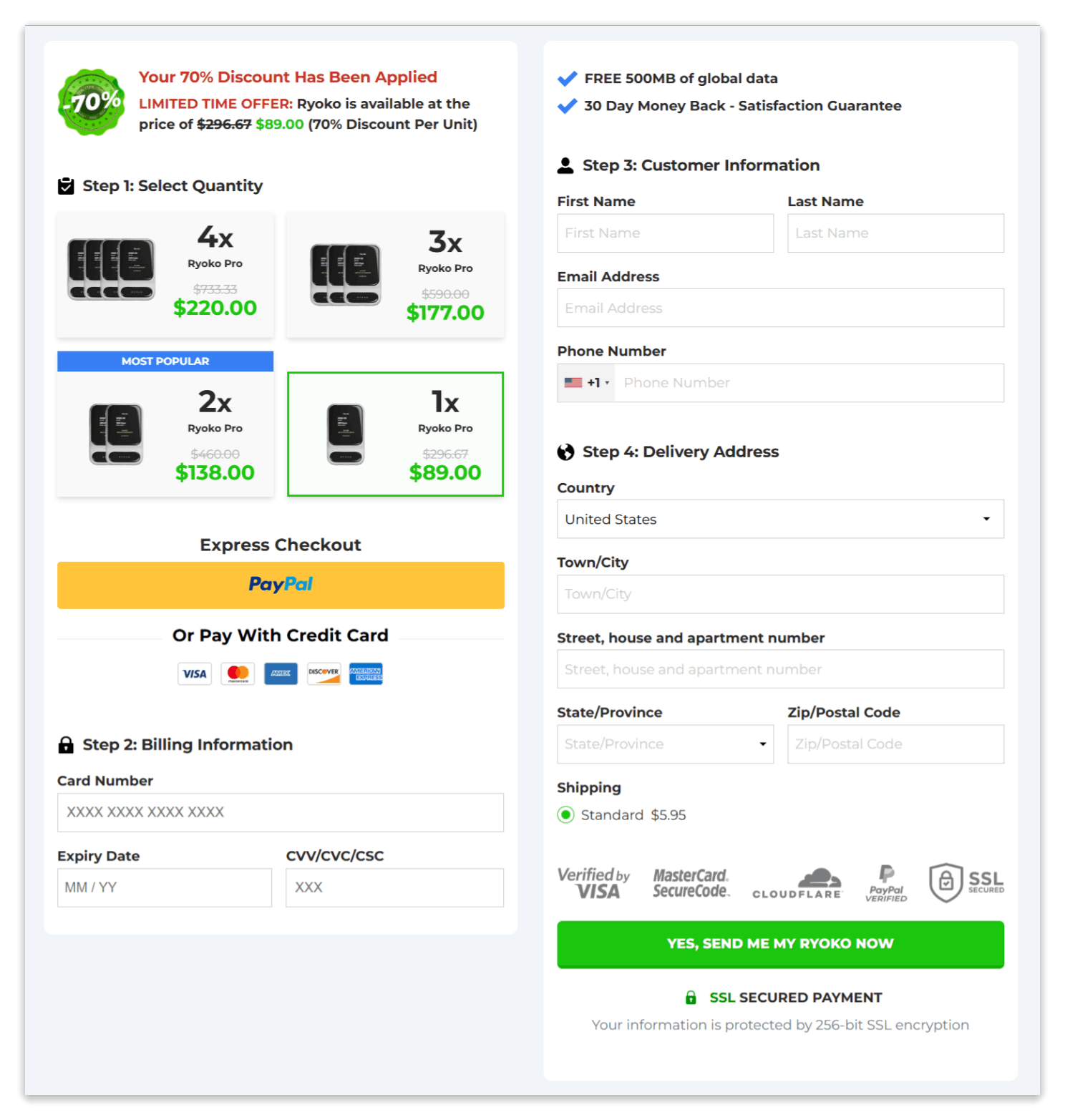Focus the Street, house and apartment field
Screen dimensions: 1065x1120
pyautogui.click(x=780, y=669)
